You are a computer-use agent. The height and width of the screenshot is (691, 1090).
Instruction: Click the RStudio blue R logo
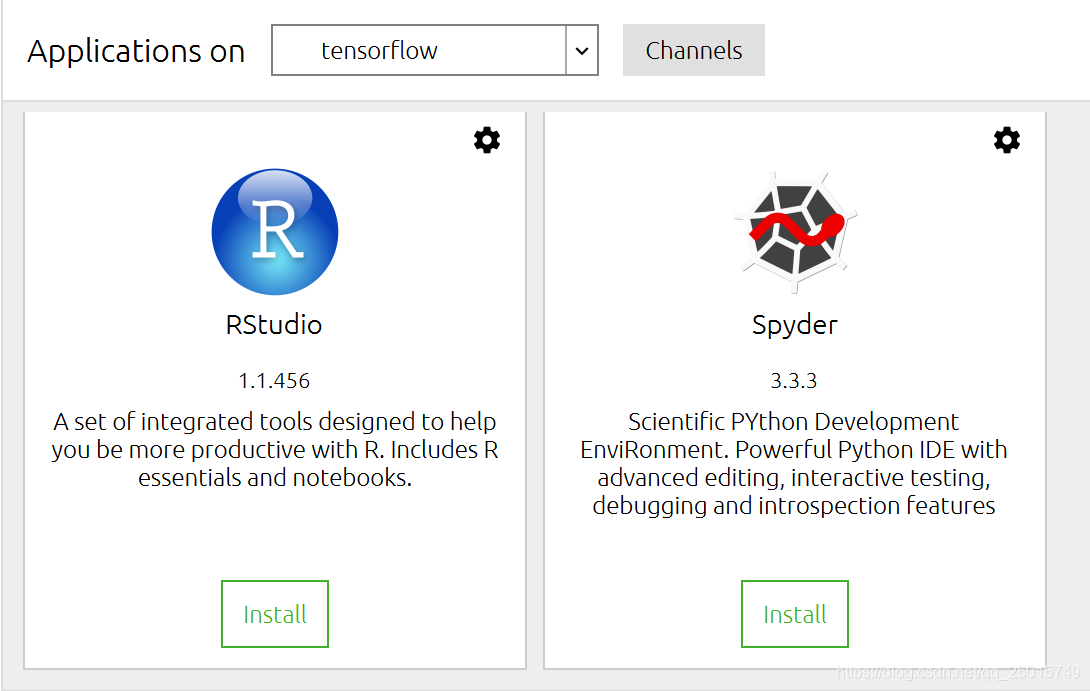(275, 231)
